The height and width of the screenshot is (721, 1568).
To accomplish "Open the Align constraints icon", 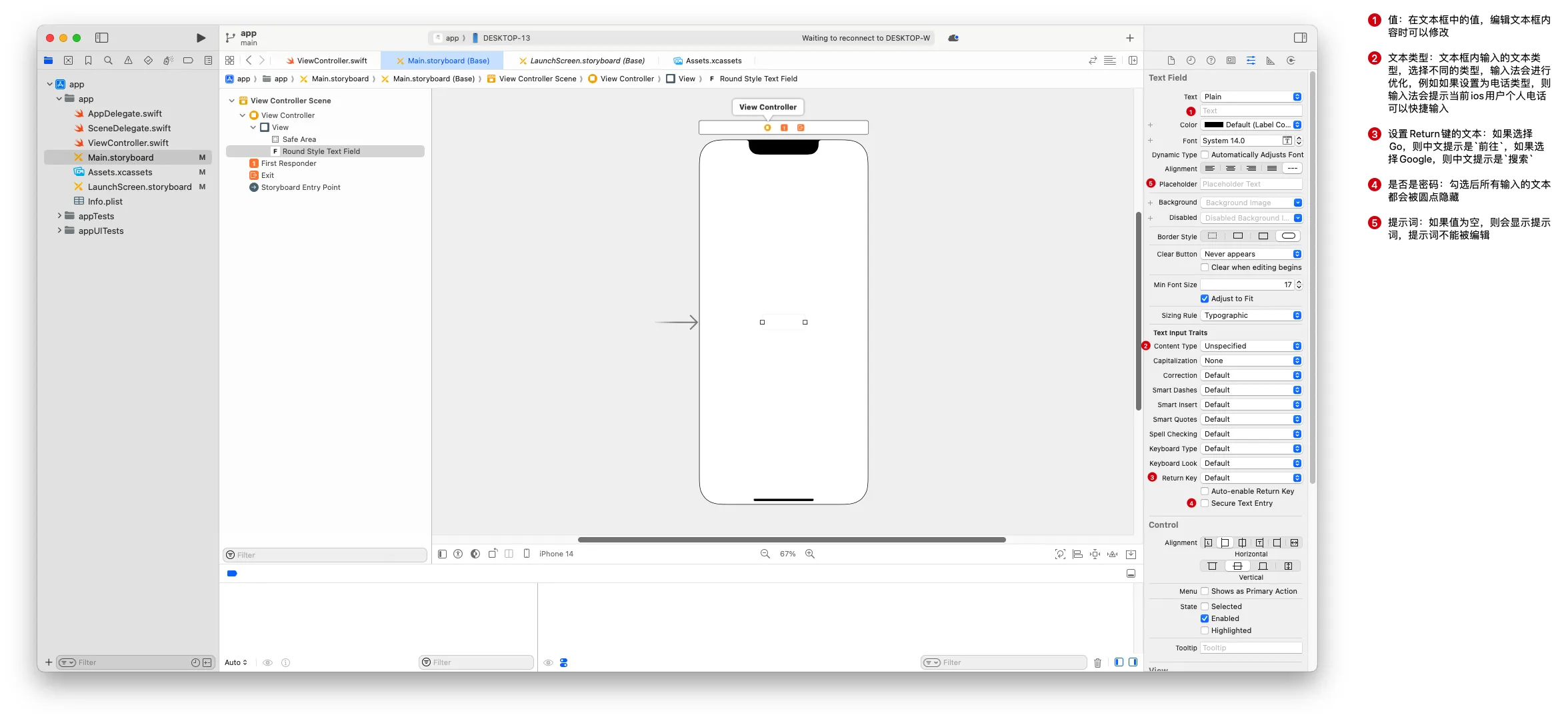I will [1077, 554].
